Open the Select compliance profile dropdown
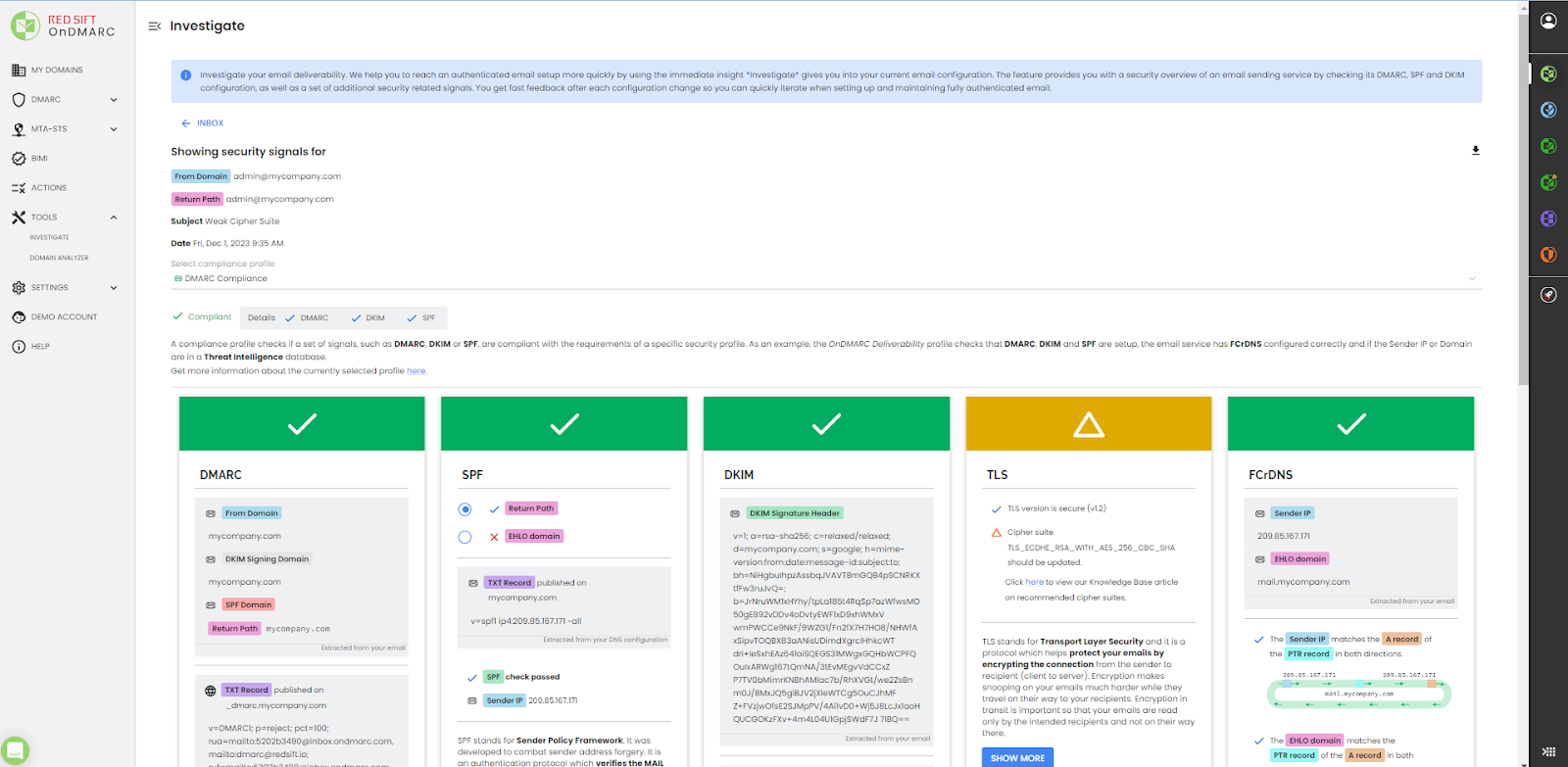This screenshot has width=1568, height=767. click(x=826, y=278)
